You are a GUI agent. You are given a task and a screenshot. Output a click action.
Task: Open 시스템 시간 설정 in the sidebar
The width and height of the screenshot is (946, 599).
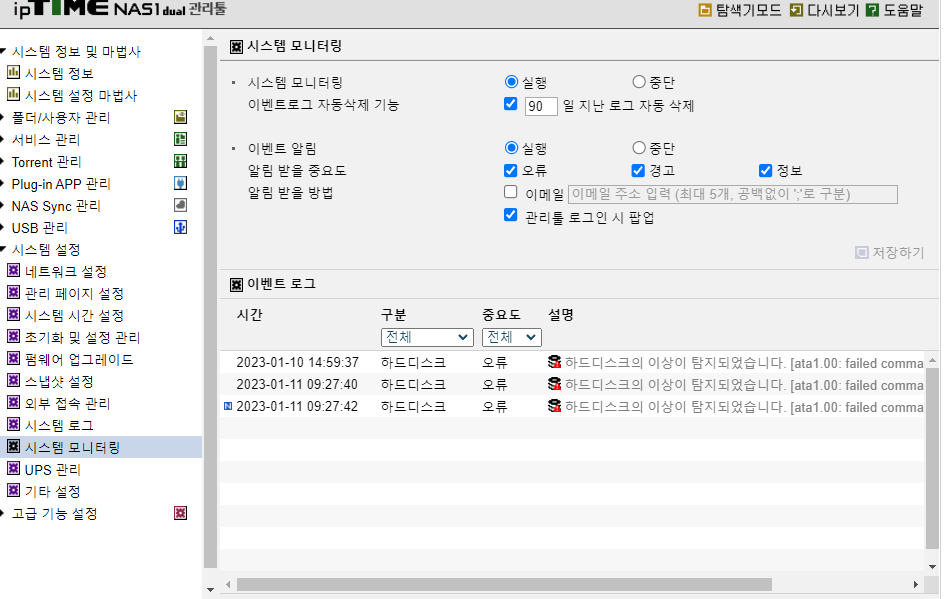(x=74, y=315)
